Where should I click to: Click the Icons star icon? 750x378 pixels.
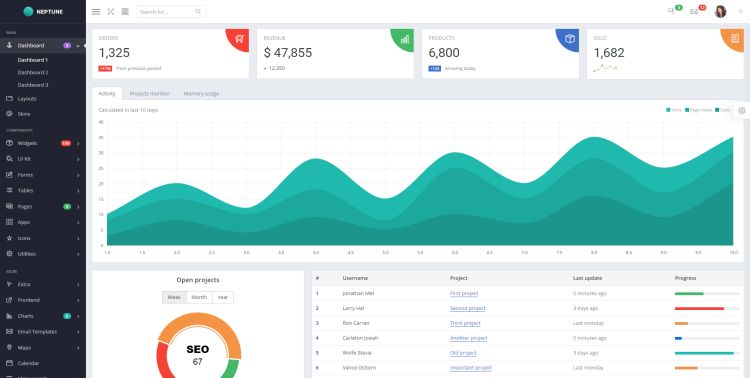[x=9, y=238]
